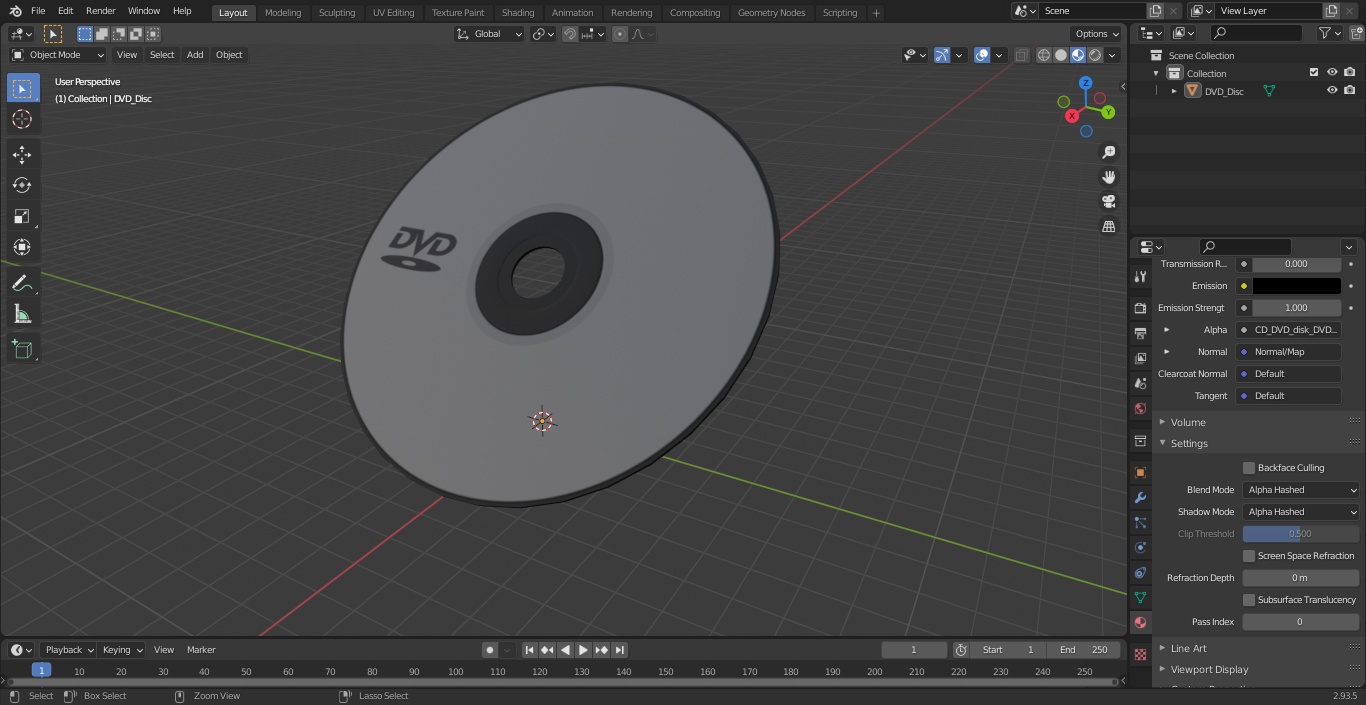Select the Measure tool
Screen dimensions: 1366x705
(x=22, y=314)
